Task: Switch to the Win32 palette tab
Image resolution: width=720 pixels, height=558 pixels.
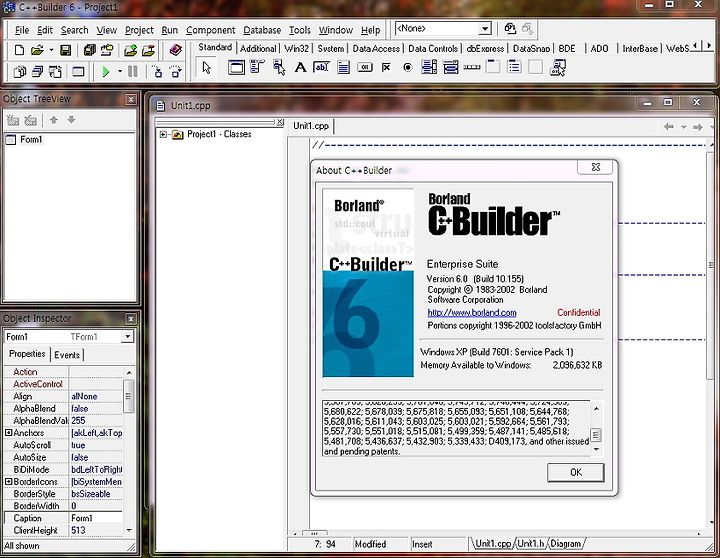Action: 296,49
